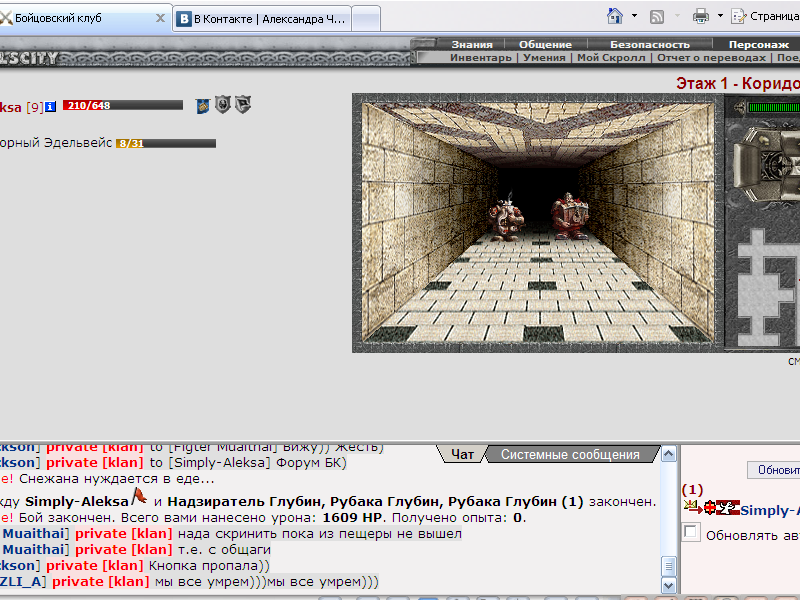Click the red health bar showing 210/648
Image resolution: width=800 pixels, height=600 pixels.
coord(122,106)
